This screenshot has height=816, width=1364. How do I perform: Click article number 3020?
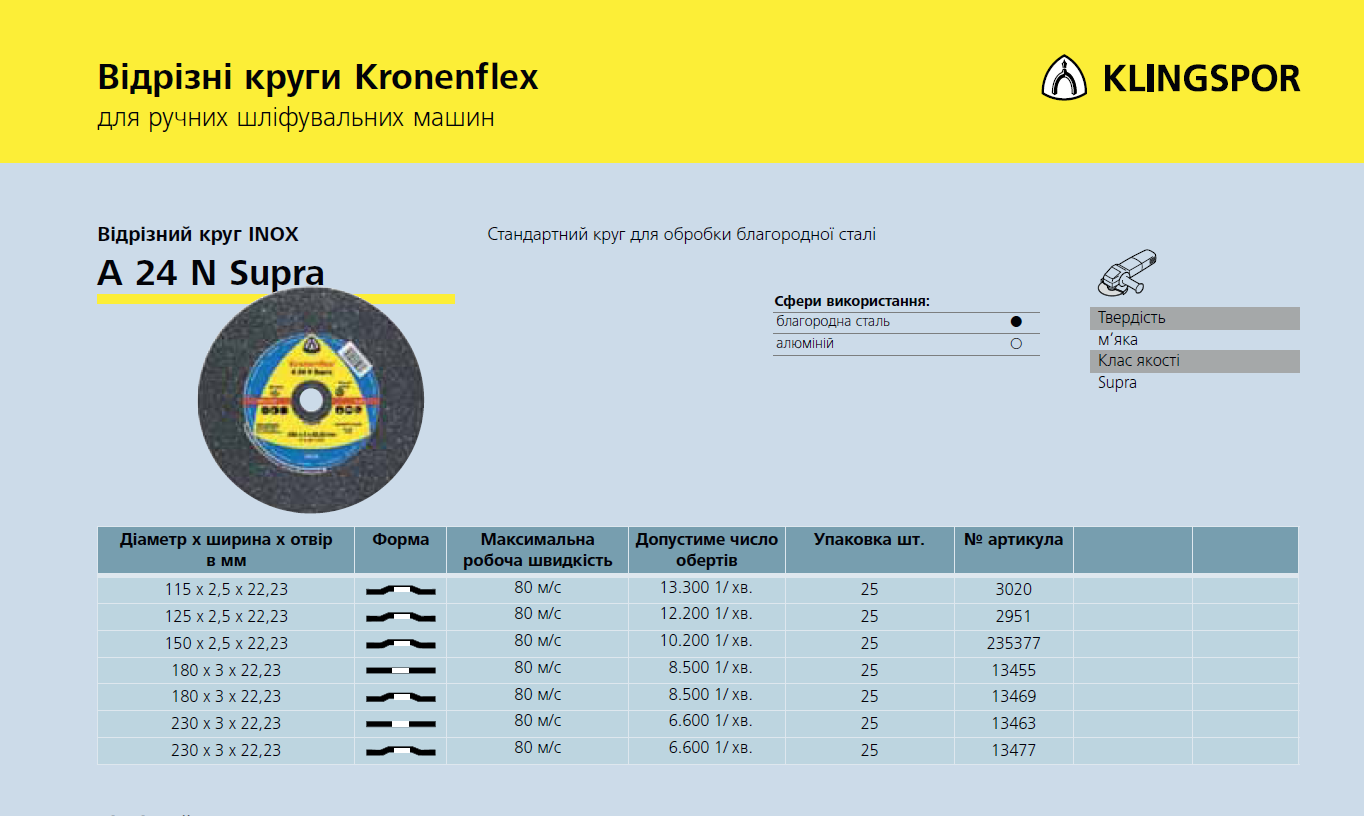tap(1014, 590)
